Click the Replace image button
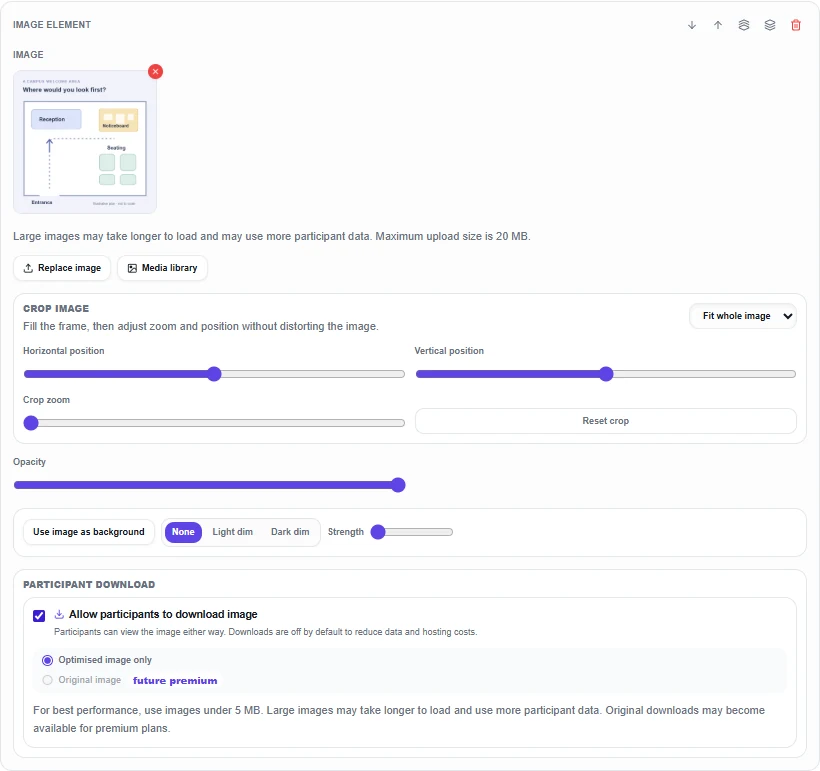The height and width of the screenshot is (771, 820). pyautogui.click(x=62, y=268)
